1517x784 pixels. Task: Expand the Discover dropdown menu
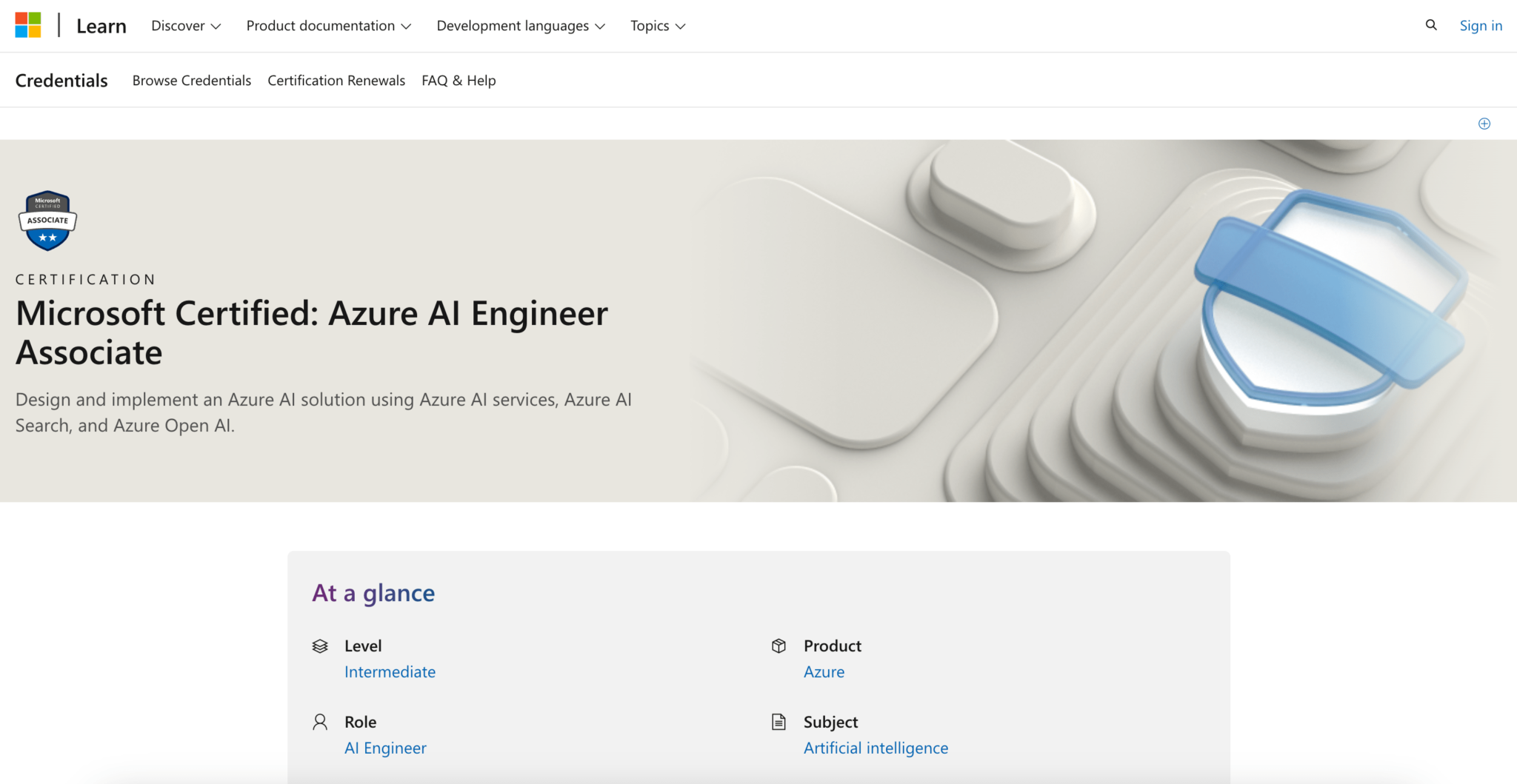[x=186, y=26]
